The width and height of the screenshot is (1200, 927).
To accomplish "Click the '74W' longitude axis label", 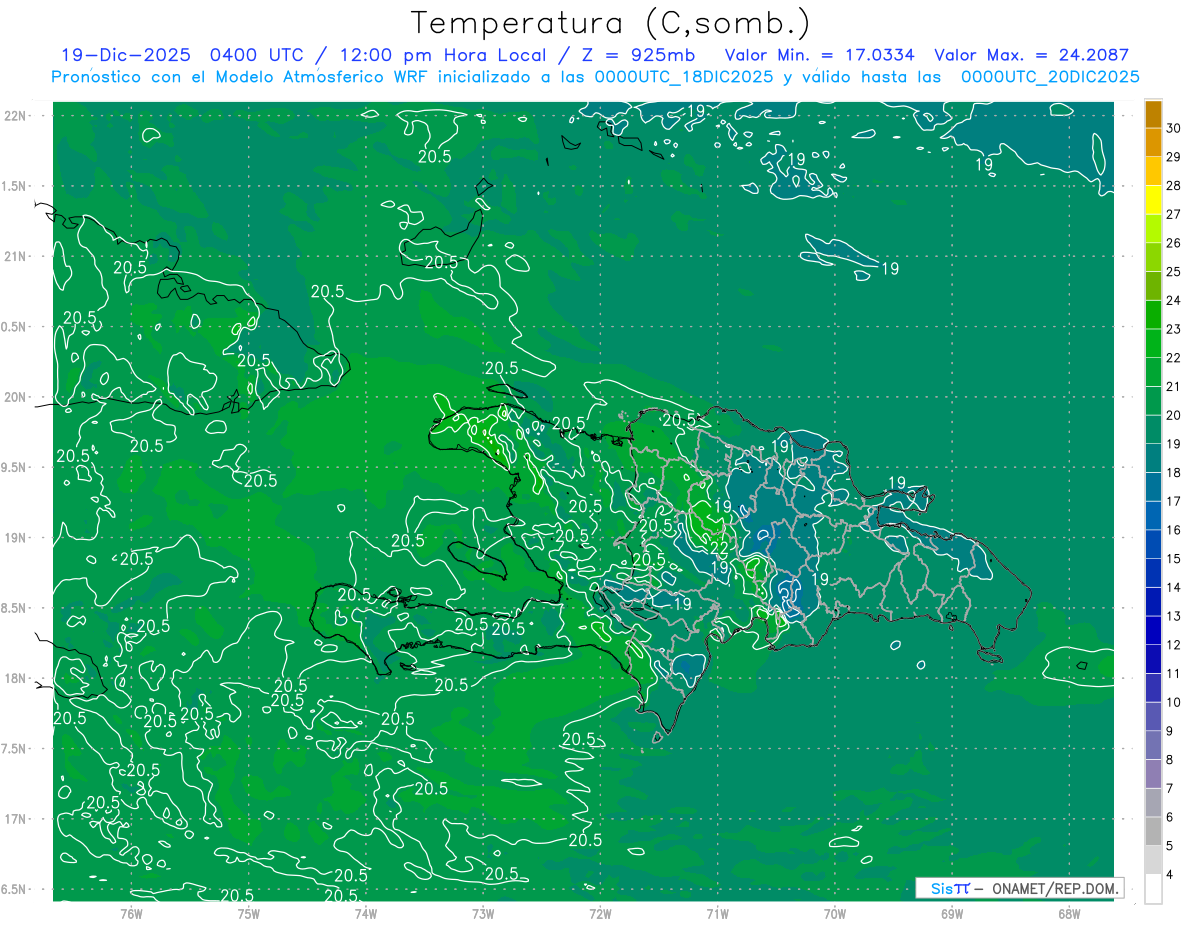I will tap(365, 913).
